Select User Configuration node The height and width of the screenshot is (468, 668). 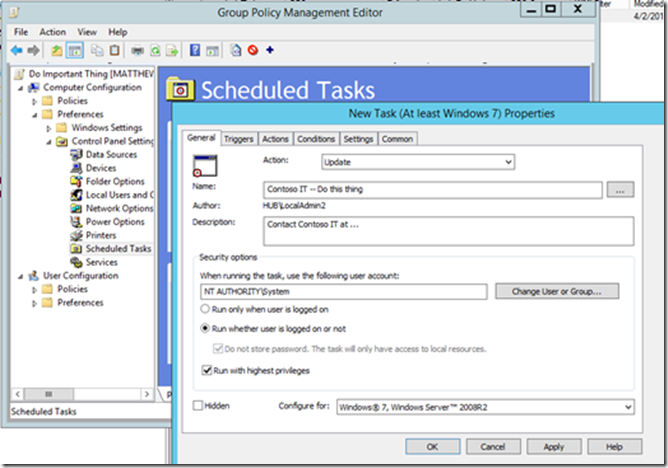tap(81, 276)
